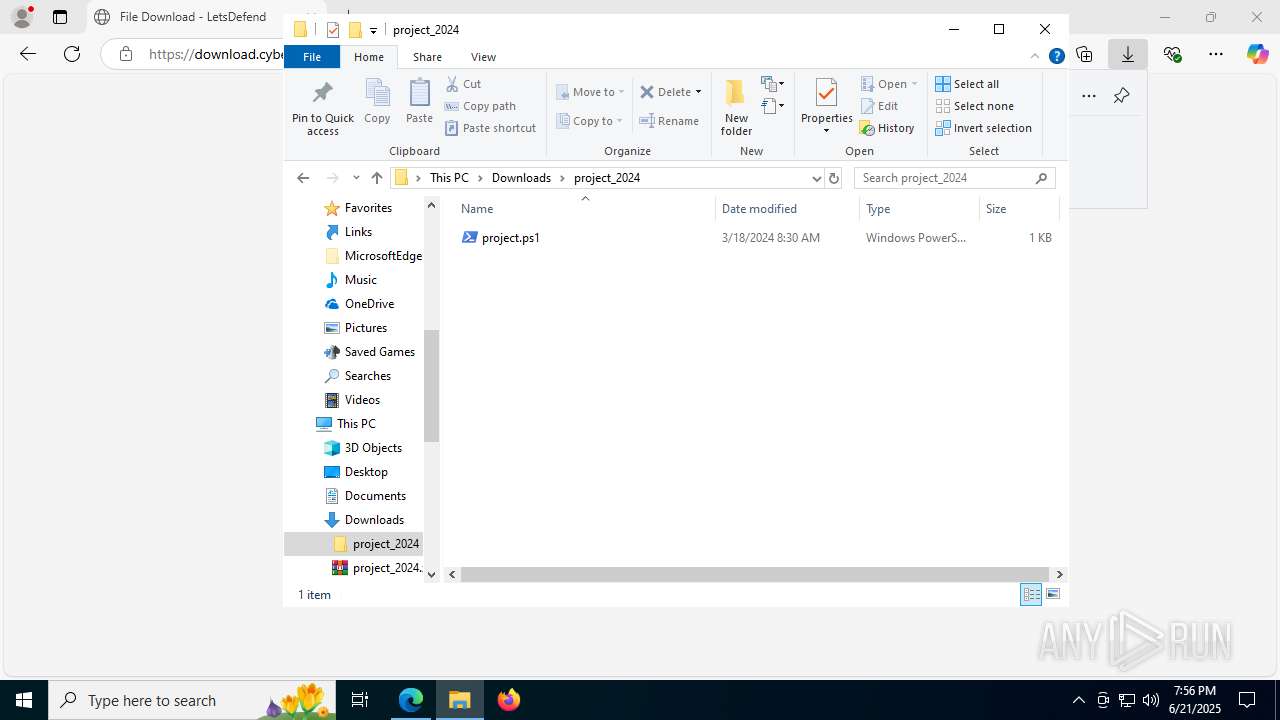The image size is (1280, 720).
Task: Open the New item dropdown
Action: tap(772, 84)
